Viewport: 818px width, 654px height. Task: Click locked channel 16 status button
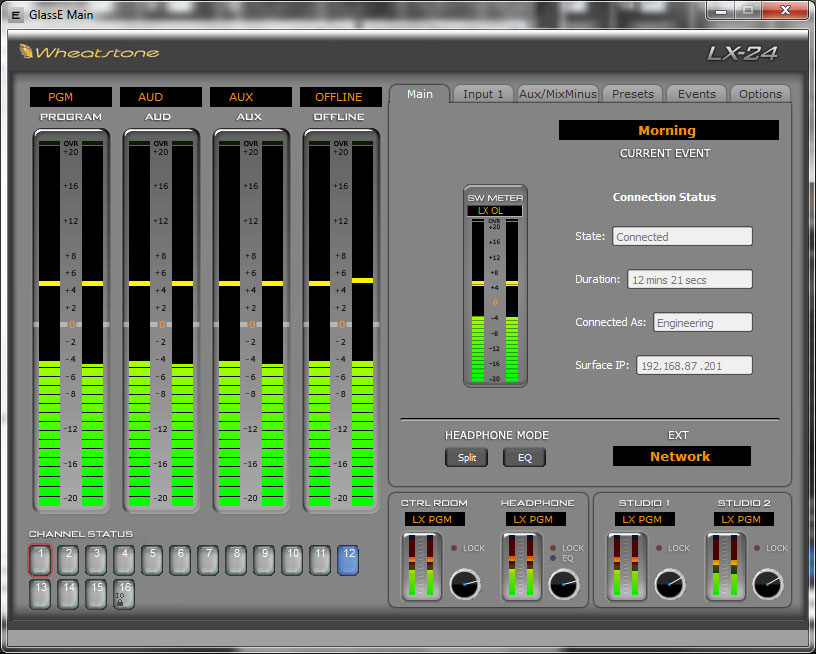click(x=124, y=594)
